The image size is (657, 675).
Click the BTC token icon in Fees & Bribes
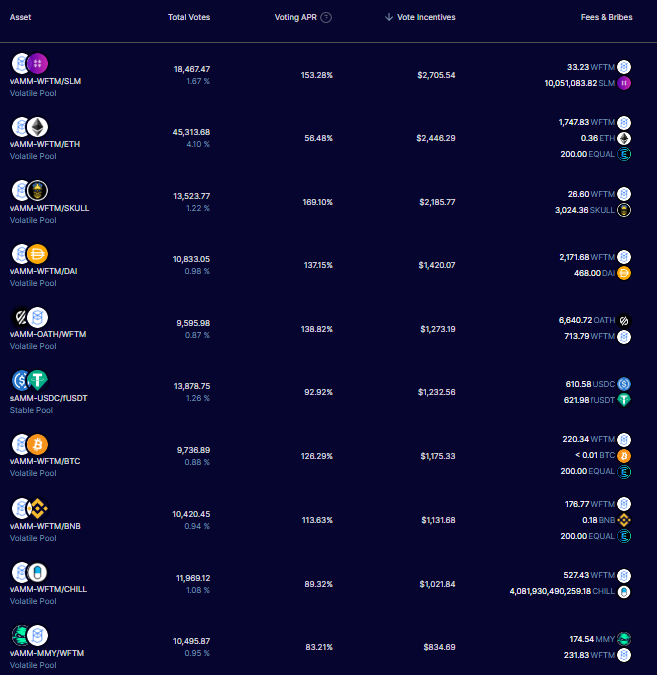pyautogui.click(x=624, y=456)
